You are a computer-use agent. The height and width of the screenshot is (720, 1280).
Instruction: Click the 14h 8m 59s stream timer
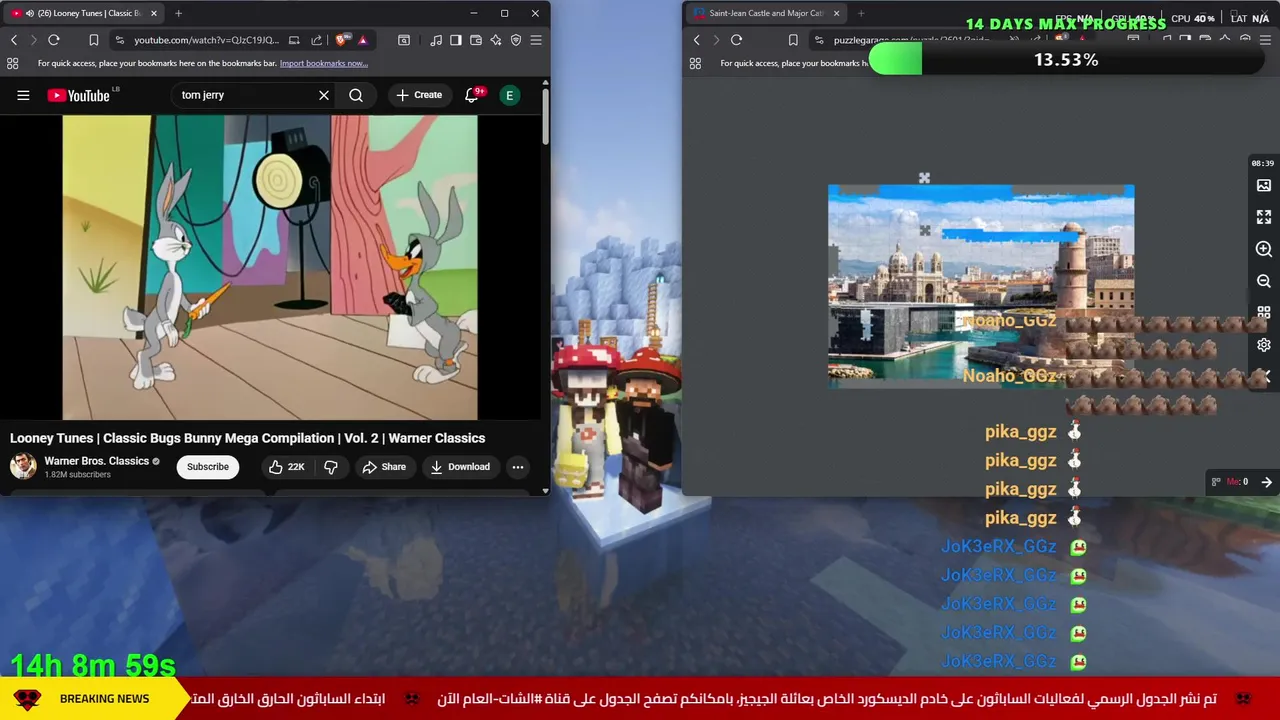coord(93,665)
